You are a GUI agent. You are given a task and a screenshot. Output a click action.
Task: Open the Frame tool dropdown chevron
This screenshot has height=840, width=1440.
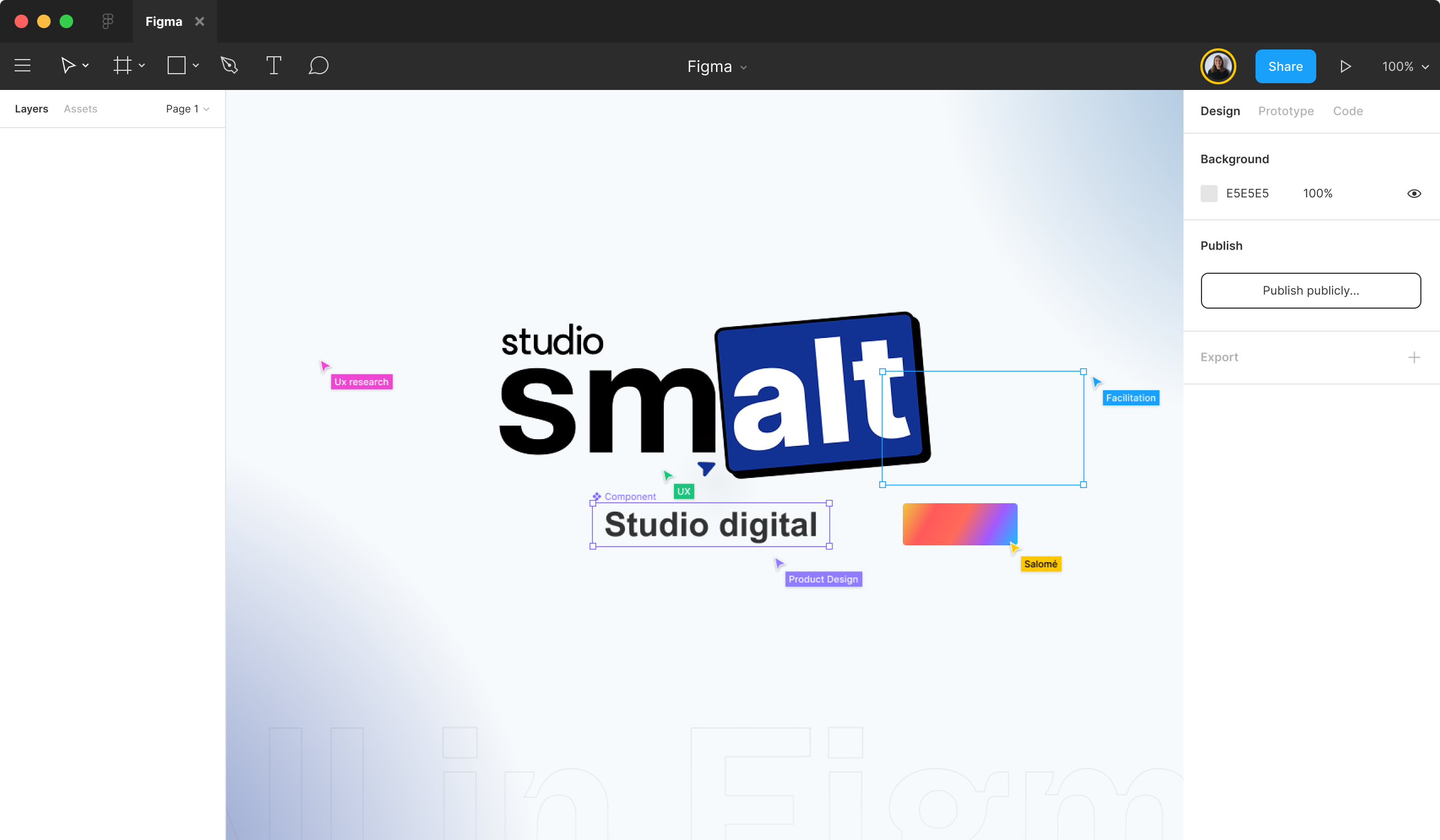pos(142,66)
